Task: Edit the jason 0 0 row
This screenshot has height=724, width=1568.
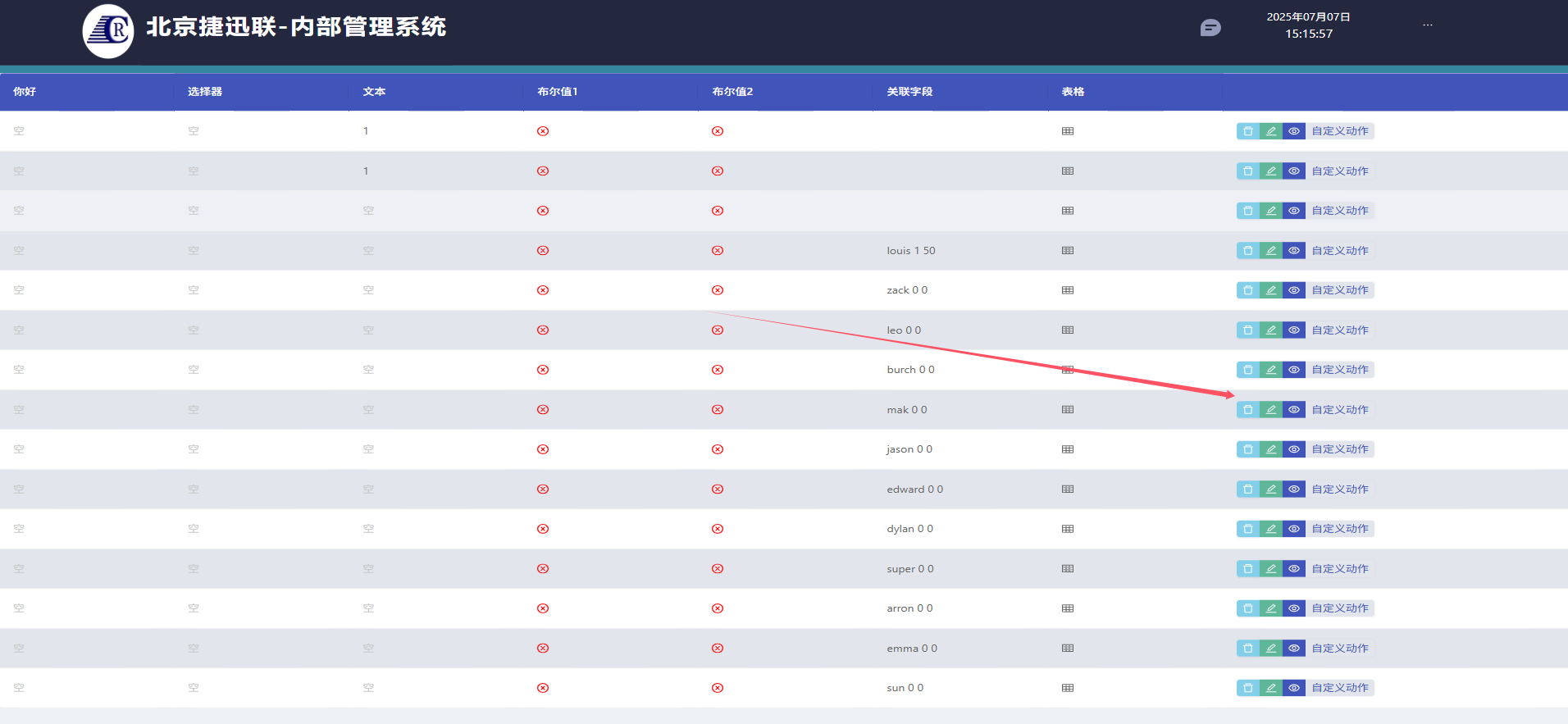Action: coord(1271,449)
